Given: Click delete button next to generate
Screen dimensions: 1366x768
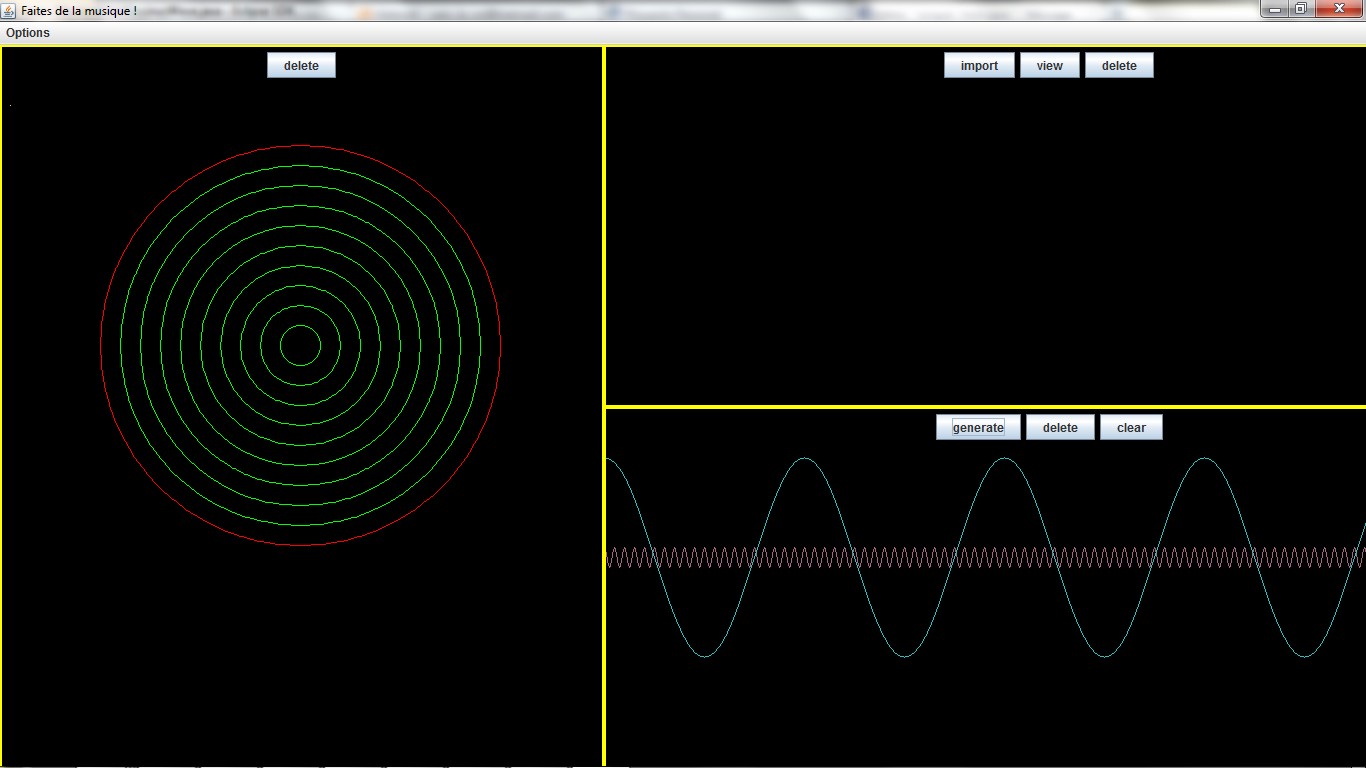Looking at the screenshot, I should [1060, 428].
